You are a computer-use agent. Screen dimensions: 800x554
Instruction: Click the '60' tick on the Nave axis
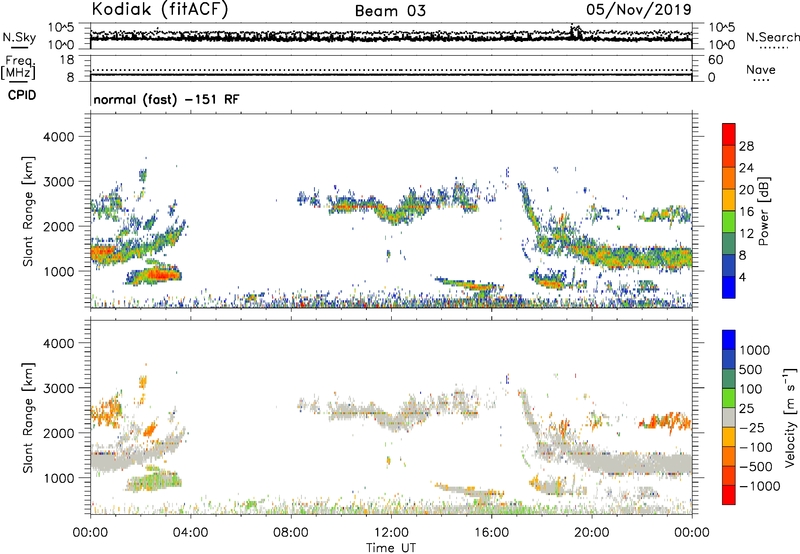pyautogui.click(x=715, y=60)
